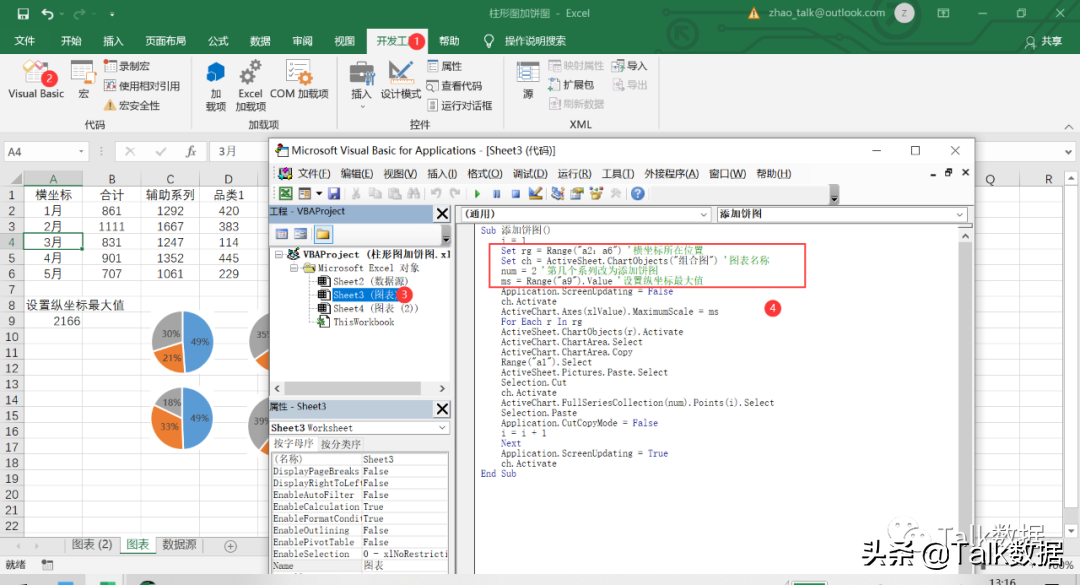The image size is (1080, 585).
Task: Open the 帮助 ribbon tab
Action: click(449, 41)
